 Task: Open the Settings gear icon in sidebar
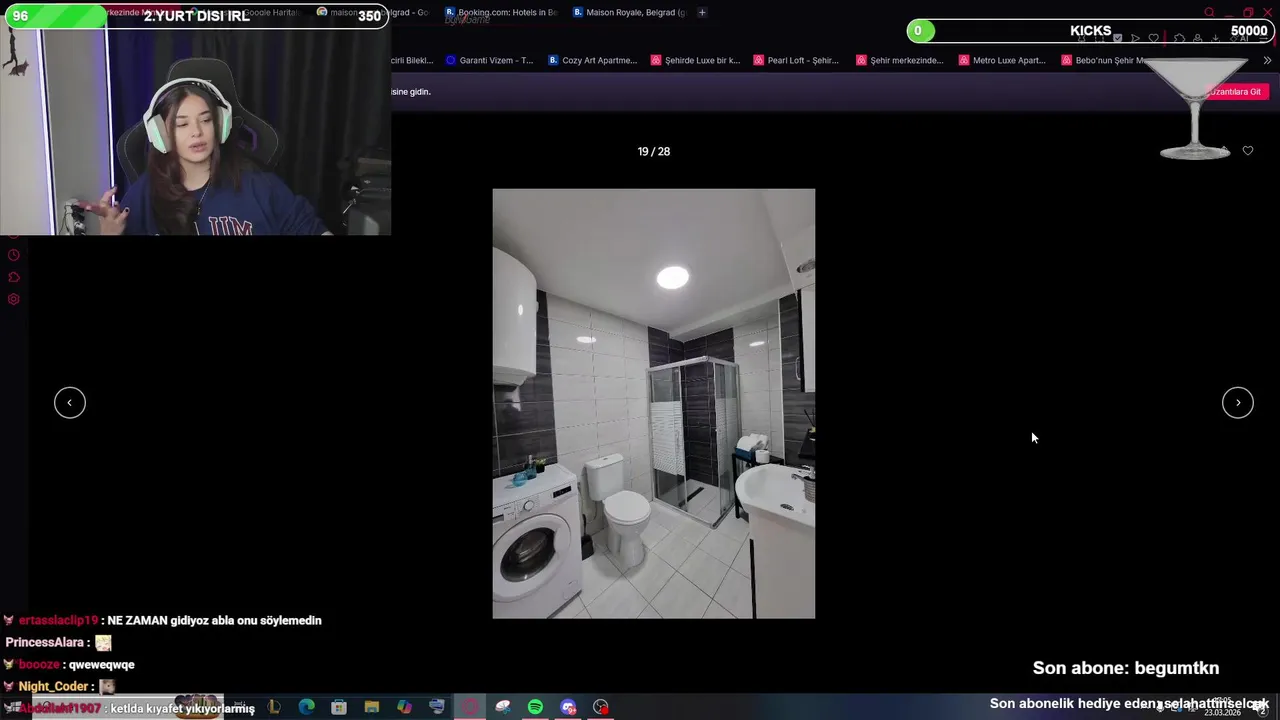tap(14, 299)
